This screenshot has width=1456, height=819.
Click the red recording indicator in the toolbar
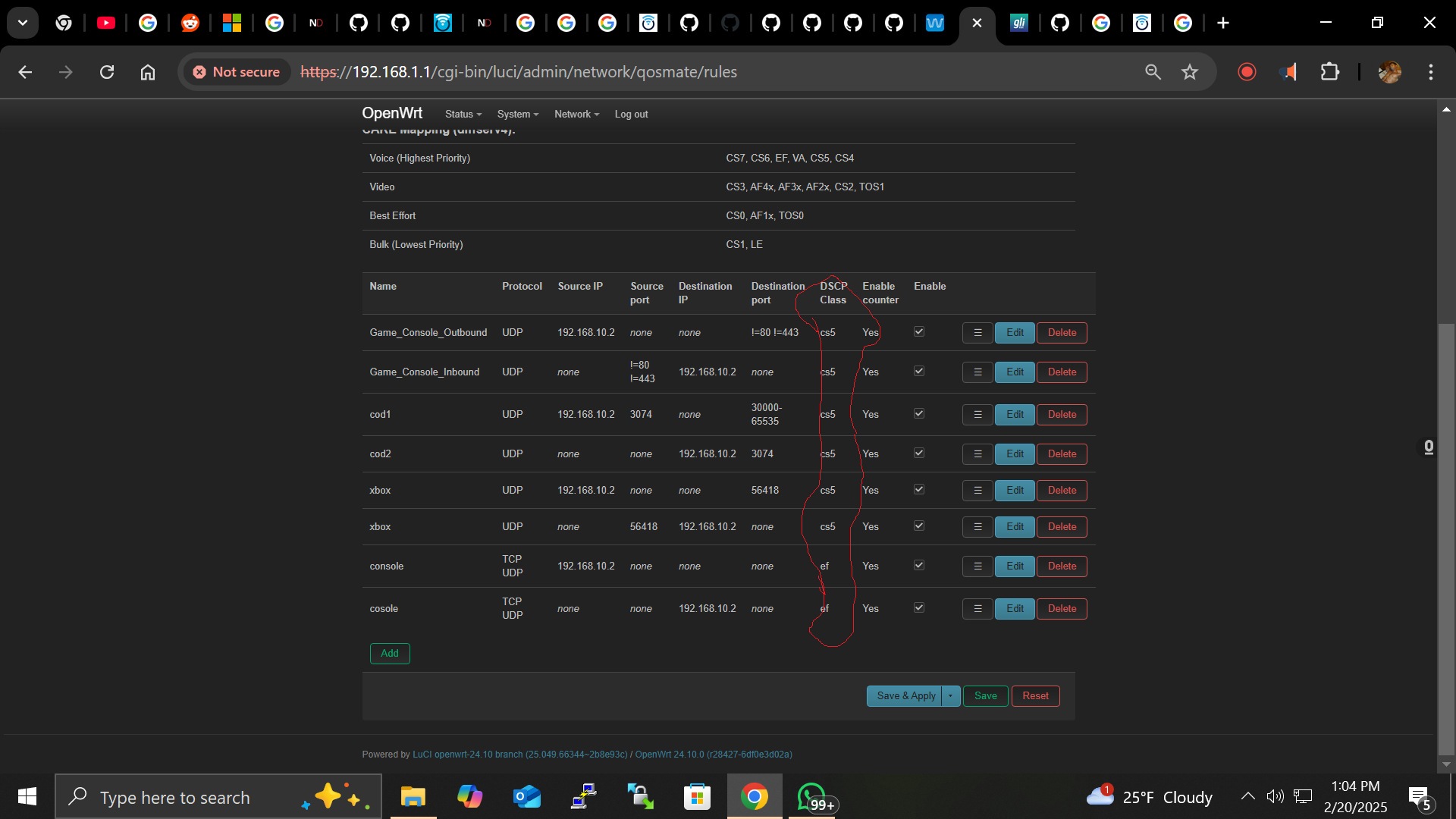point(1247,72)
